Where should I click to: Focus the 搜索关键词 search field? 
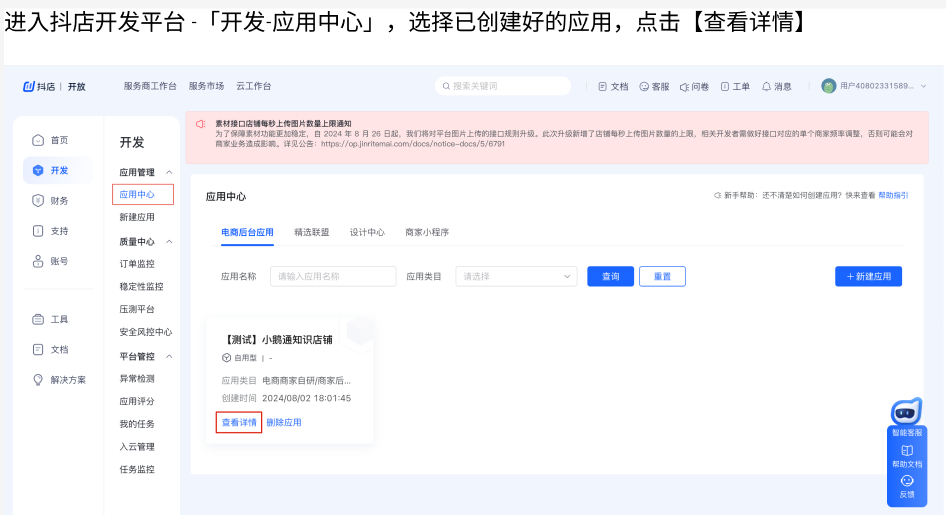[x=503, y=86]
